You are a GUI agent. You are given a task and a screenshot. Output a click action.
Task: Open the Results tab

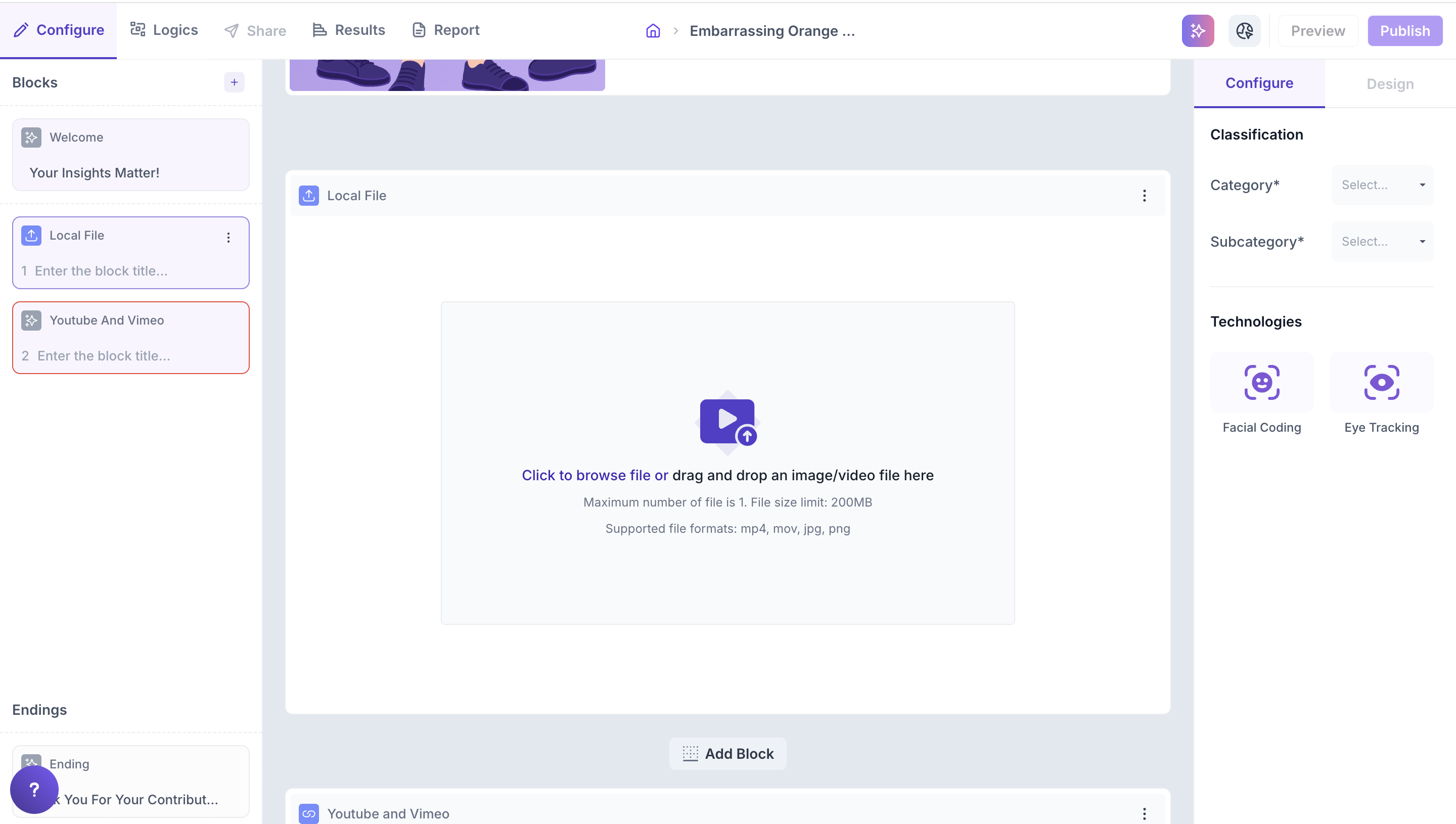click(x=348, y=30)
